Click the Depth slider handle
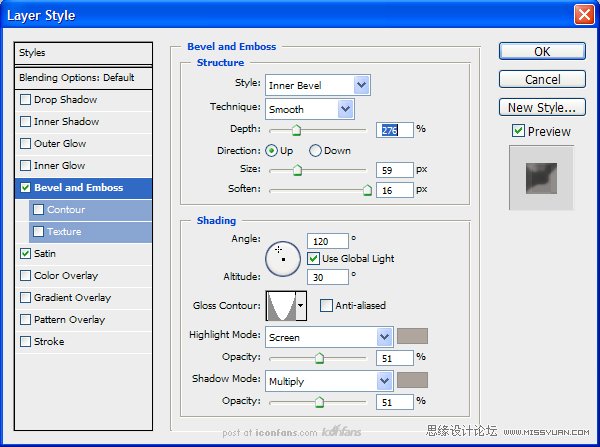Image resolution: width=600 pixels, height=447 pixels. (296, 130)
